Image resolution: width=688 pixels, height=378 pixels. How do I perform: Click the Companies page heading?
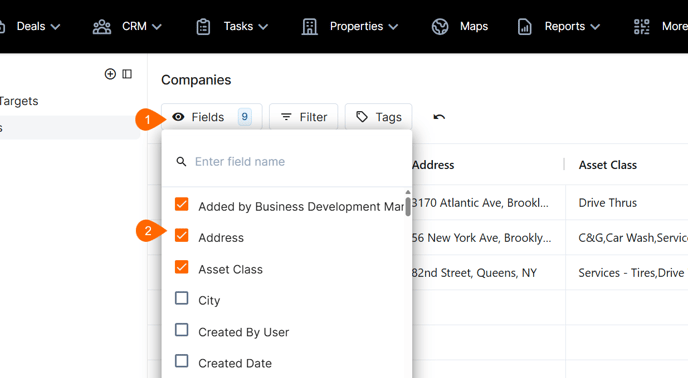click(x=196, y=80)
